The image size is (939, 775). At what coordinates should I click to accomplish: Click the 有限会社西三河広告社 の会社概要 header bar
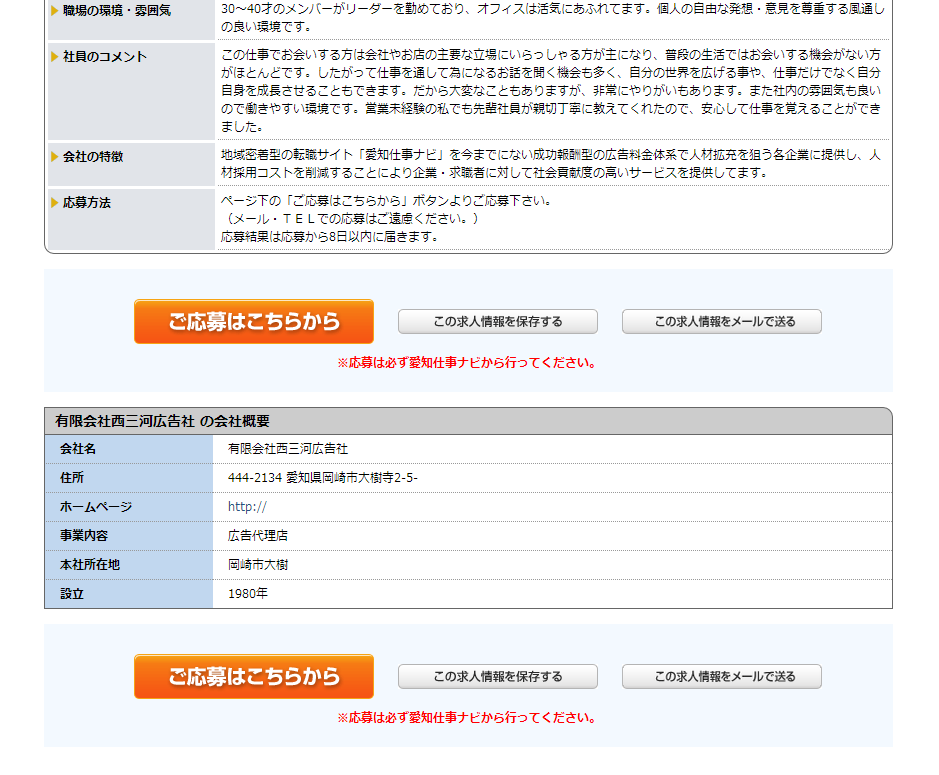(x=468, y=421)
